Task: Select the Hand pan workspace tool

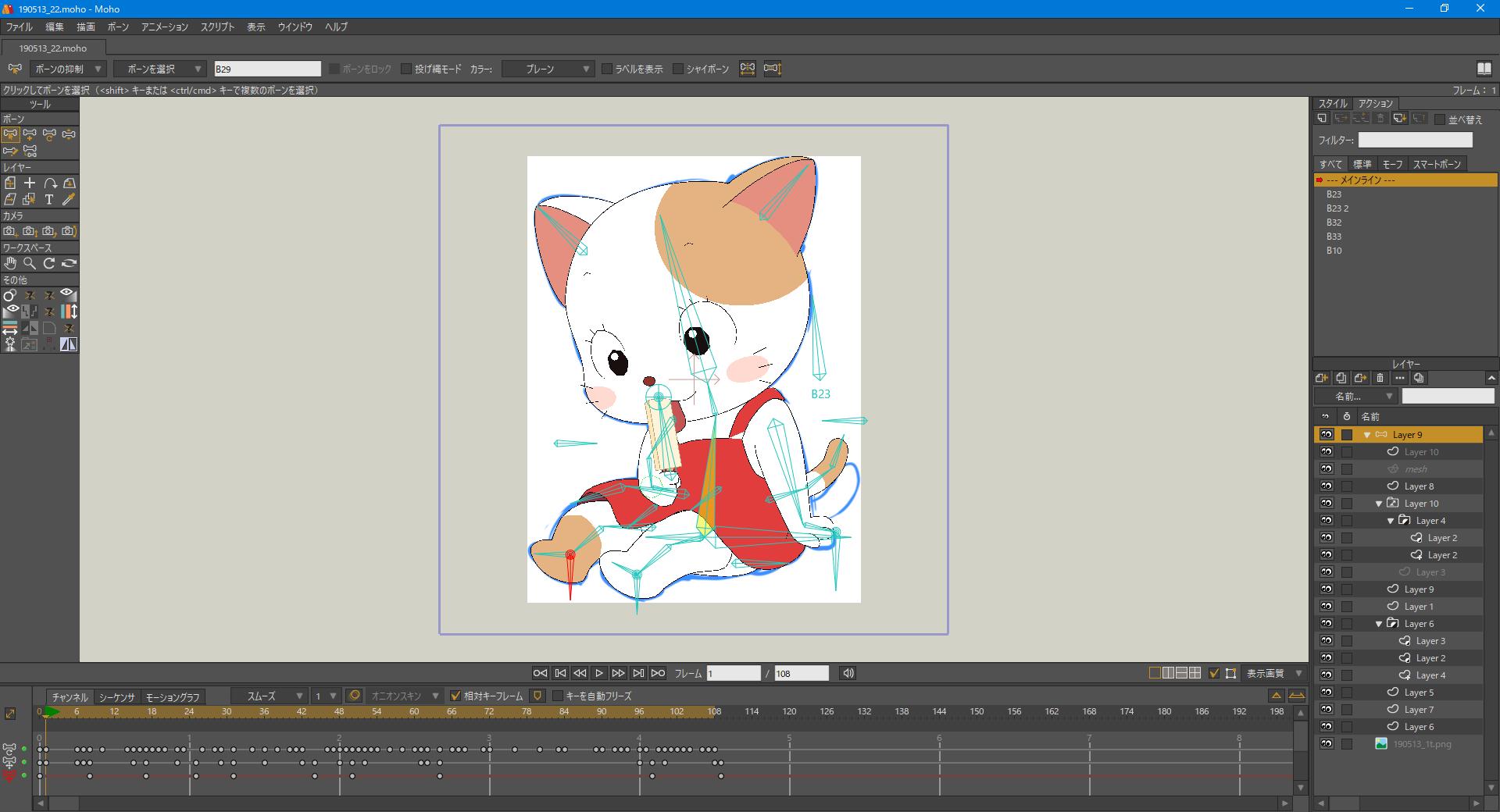Action: click(x=10, y=263)
